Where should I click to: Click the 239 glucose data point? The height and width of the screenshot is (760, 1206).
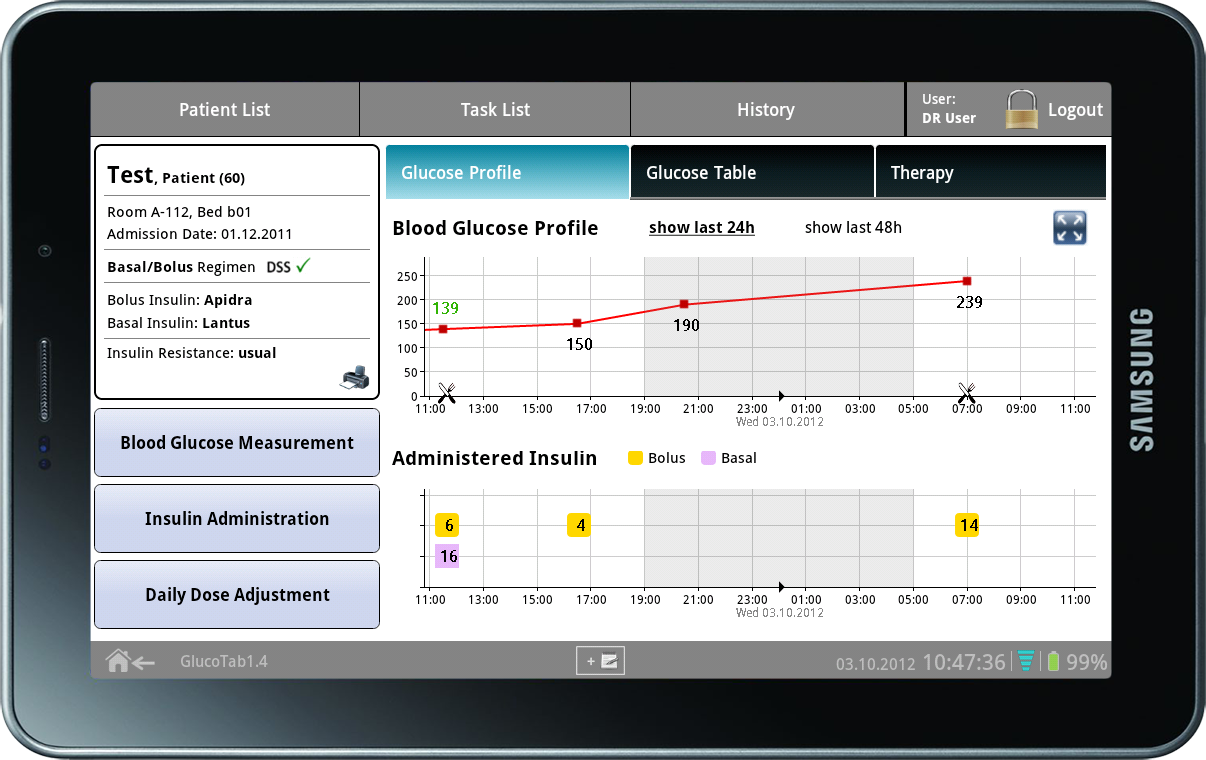[967, 281]
